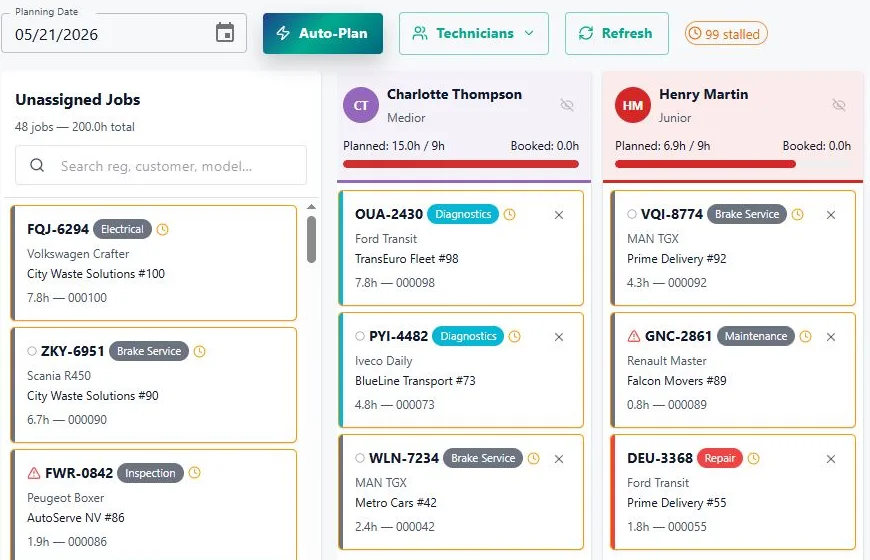Viewport: 870px width, 560px height.
Task: Click the clock icon on GNC-2861
Action: [806, 336]
